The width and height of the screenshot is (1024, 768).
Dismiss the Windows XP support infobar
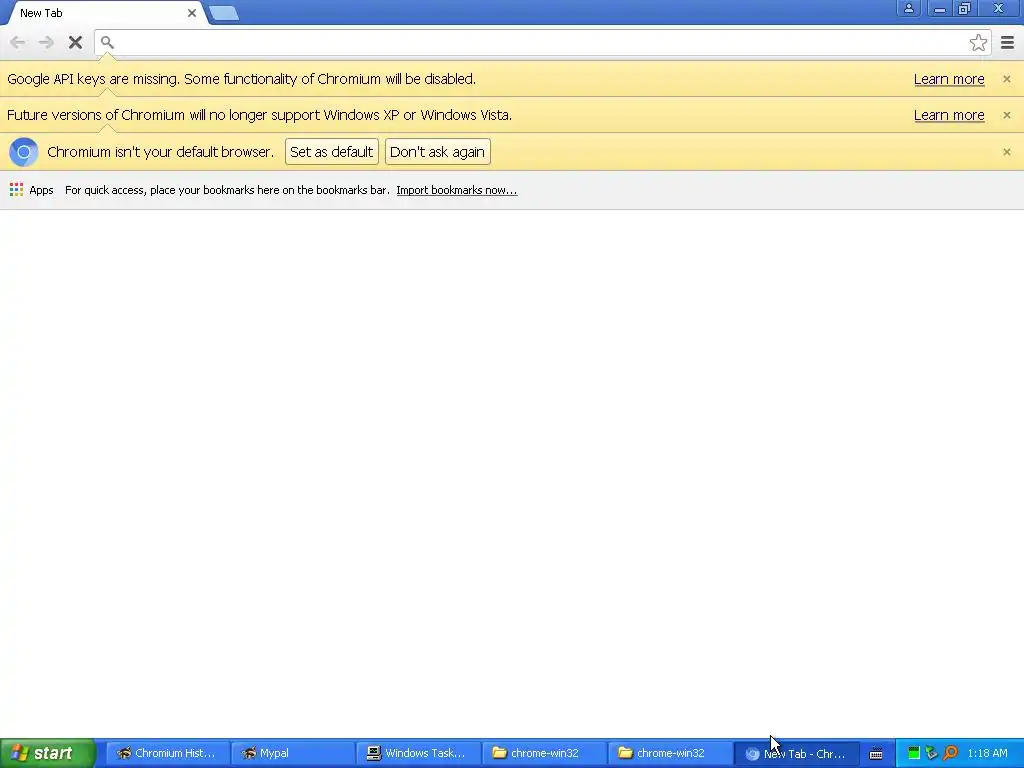pyautogui.click(x=1006, y=115)
